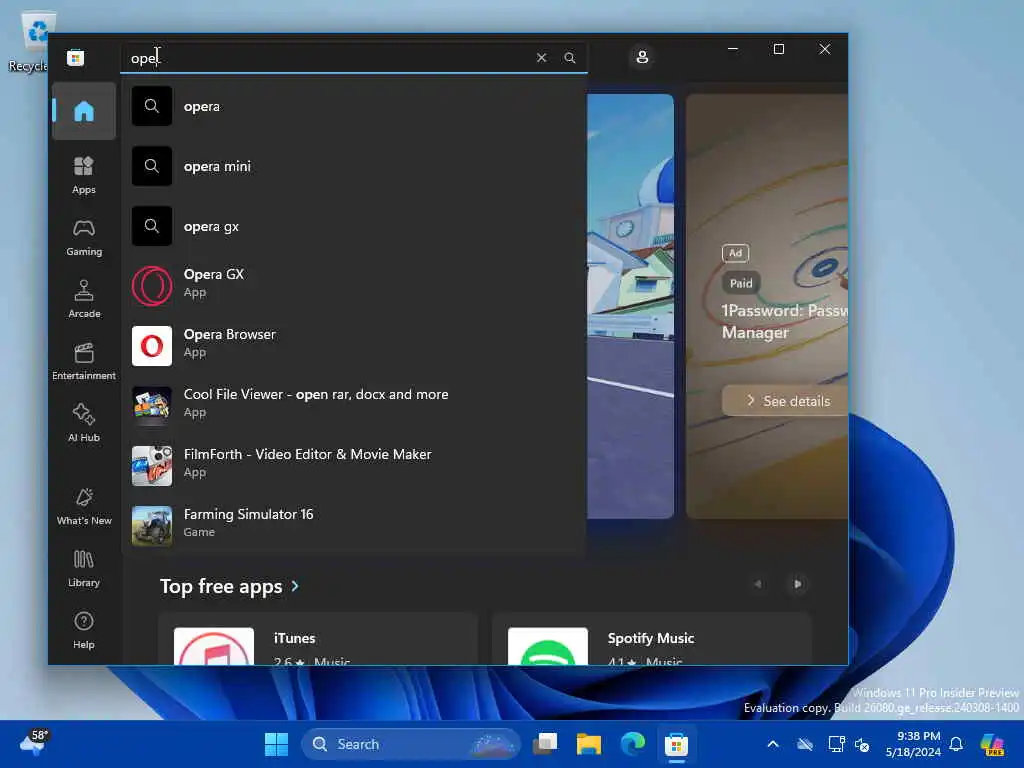Click the FilmForth app thumbnail
The height and width of the screenshot is (768, 1024).
[x=152, y=466]
